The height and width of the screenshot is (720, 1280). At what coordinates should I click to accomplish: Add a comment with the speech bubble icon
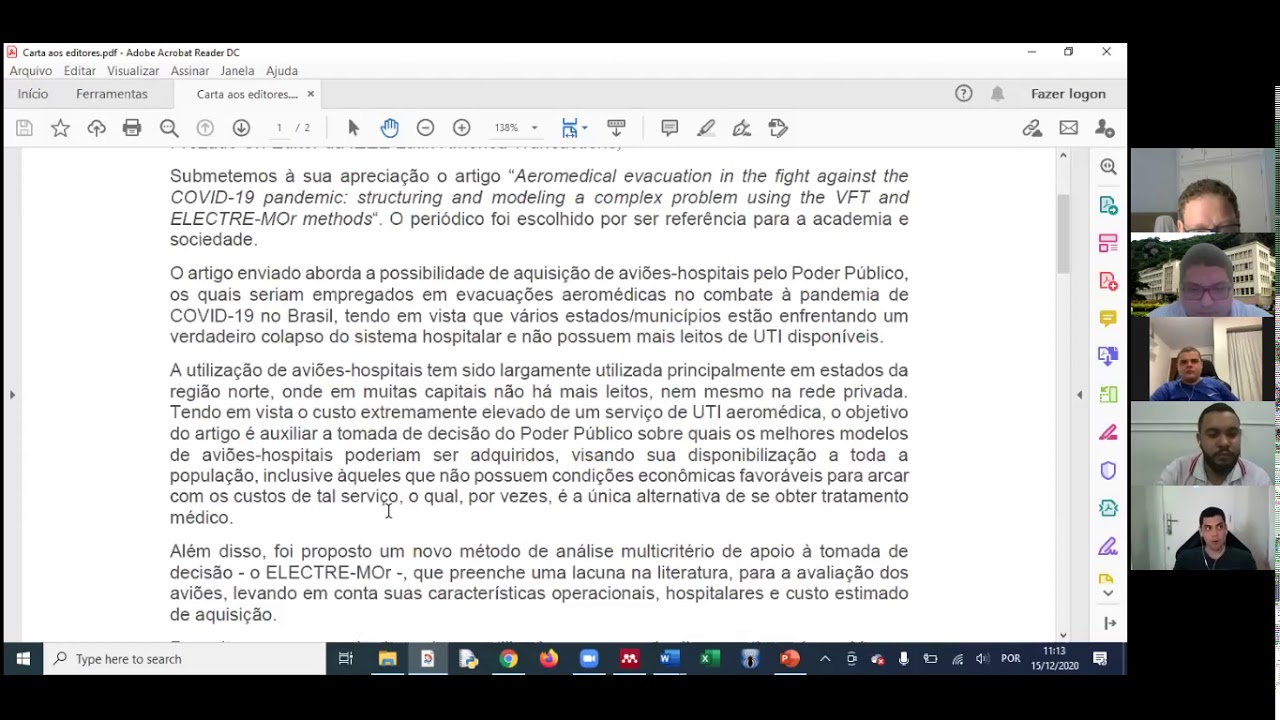pos(669,128)
